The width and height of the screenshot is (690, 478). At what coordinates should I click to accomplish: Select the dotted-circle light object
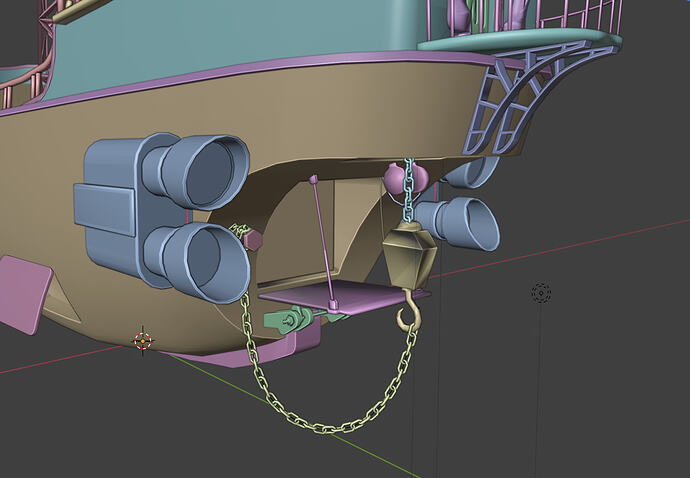541,293
